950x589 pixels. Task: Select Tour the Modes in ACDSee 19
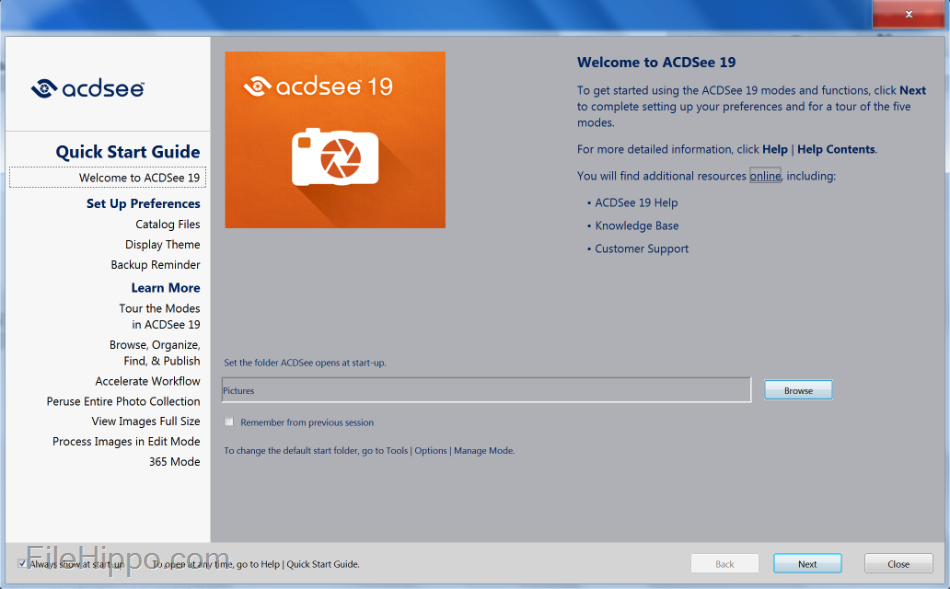tap(160, 316)
